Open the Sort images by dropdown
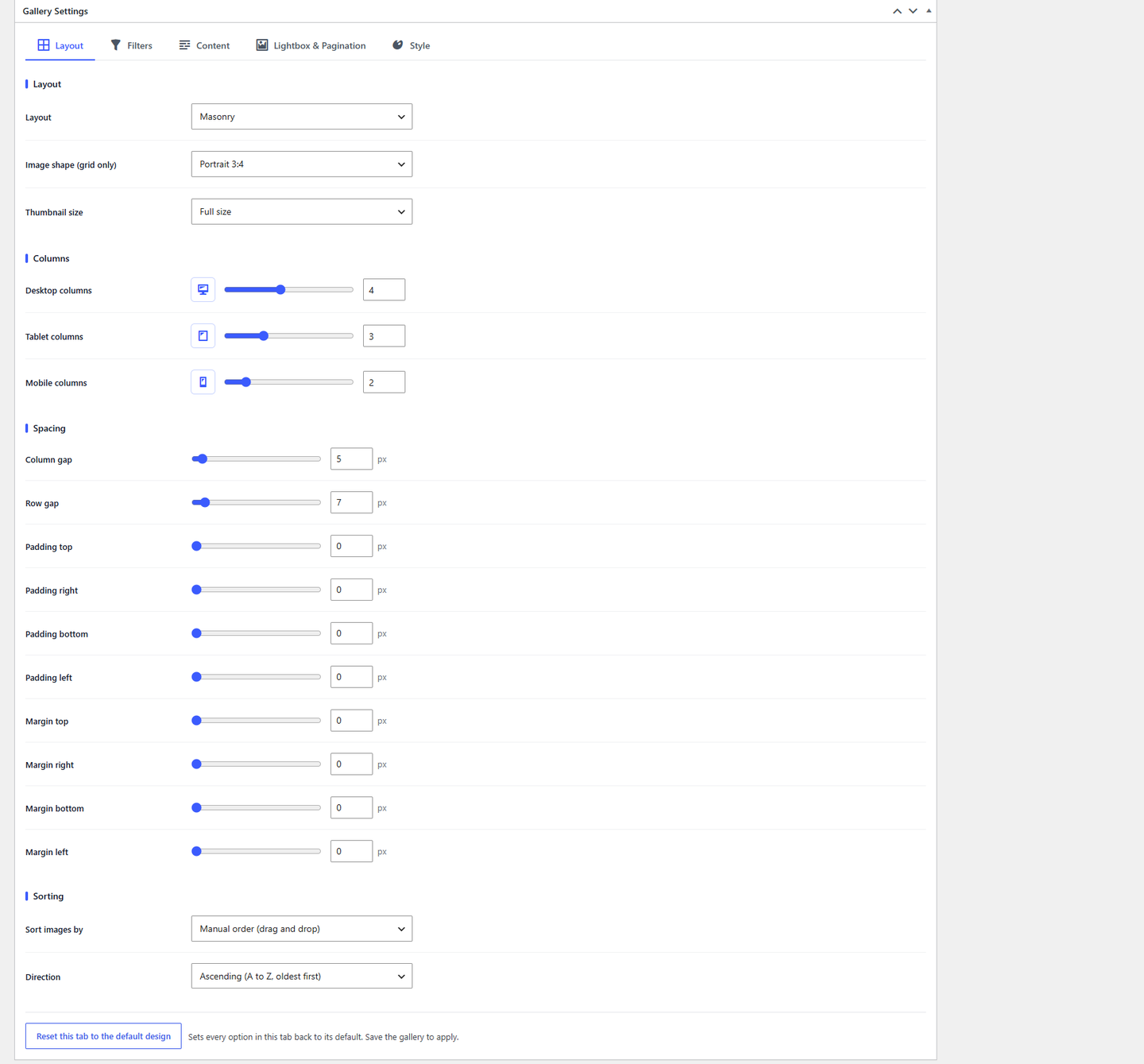The width and height of the screenshot is (1144, 1064). [302, 929]
